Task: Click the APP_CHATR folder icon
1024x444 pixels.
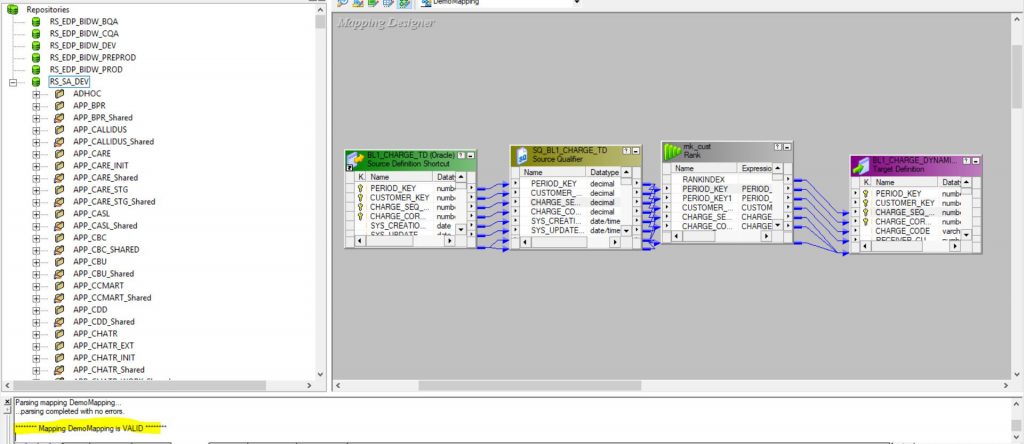Action: 59,334
